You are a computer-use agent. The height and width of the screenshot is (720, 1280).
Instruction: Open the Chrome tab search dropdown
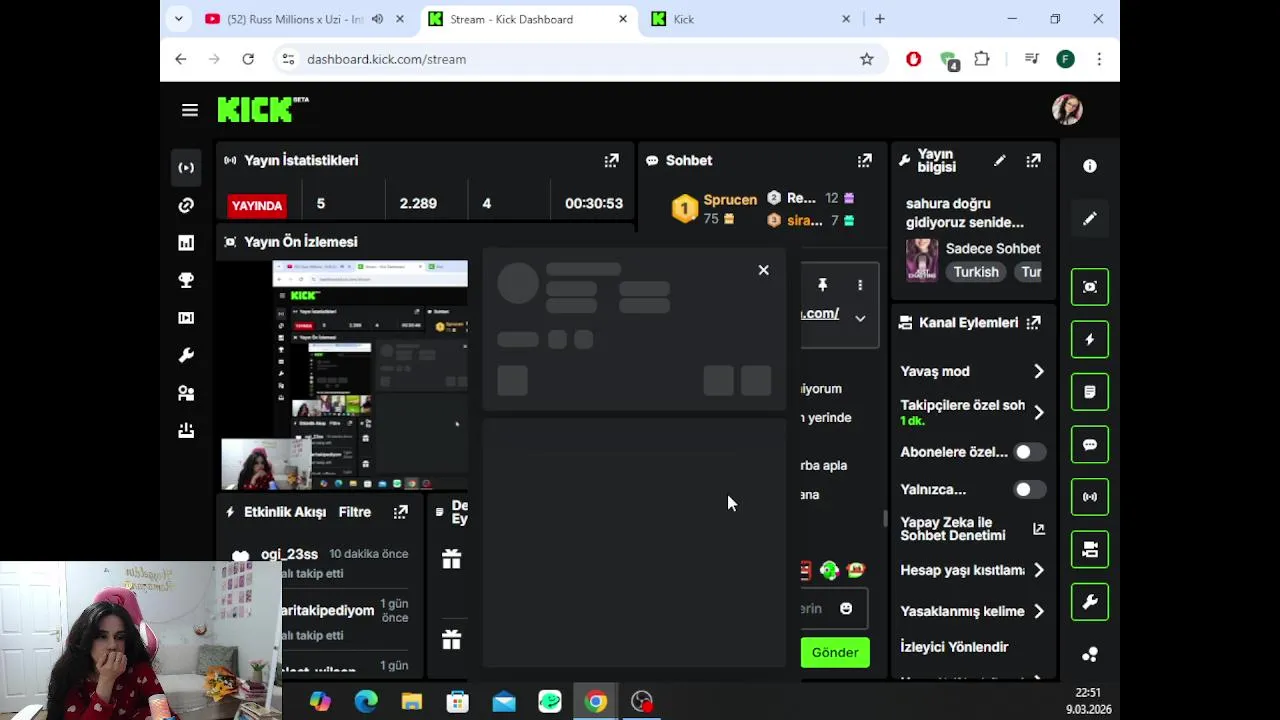178,19
